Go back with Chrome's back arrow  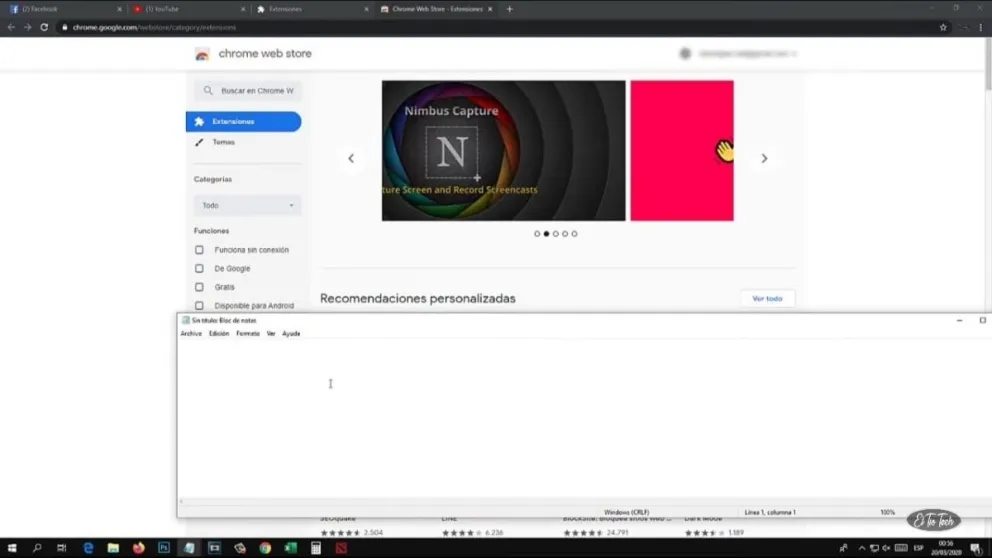coord(11,27)
